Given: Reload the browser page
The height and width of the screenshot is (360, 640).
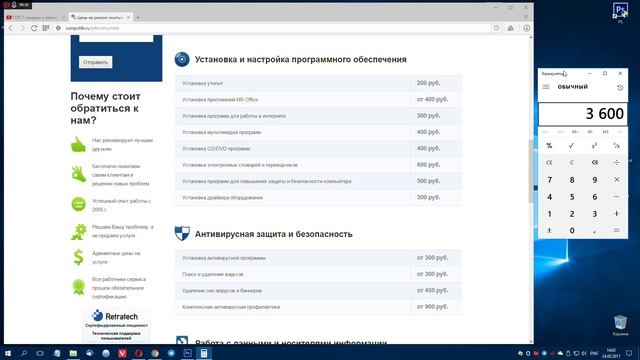Looking at the screenshot, I should pyautogui.click(x=34, y=28).
